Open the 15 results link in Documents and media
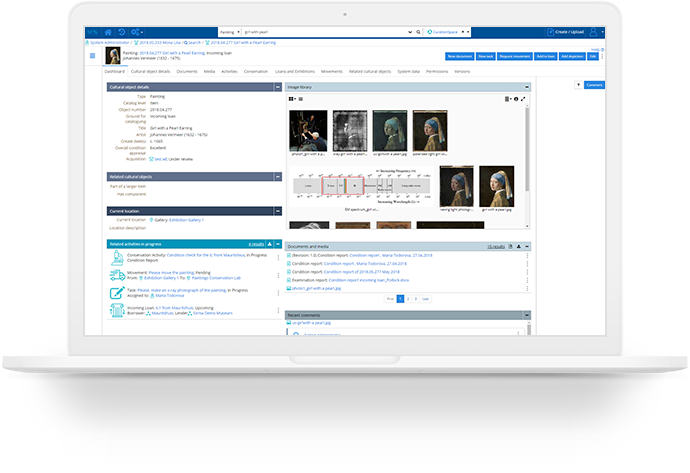 click(496, 247)
